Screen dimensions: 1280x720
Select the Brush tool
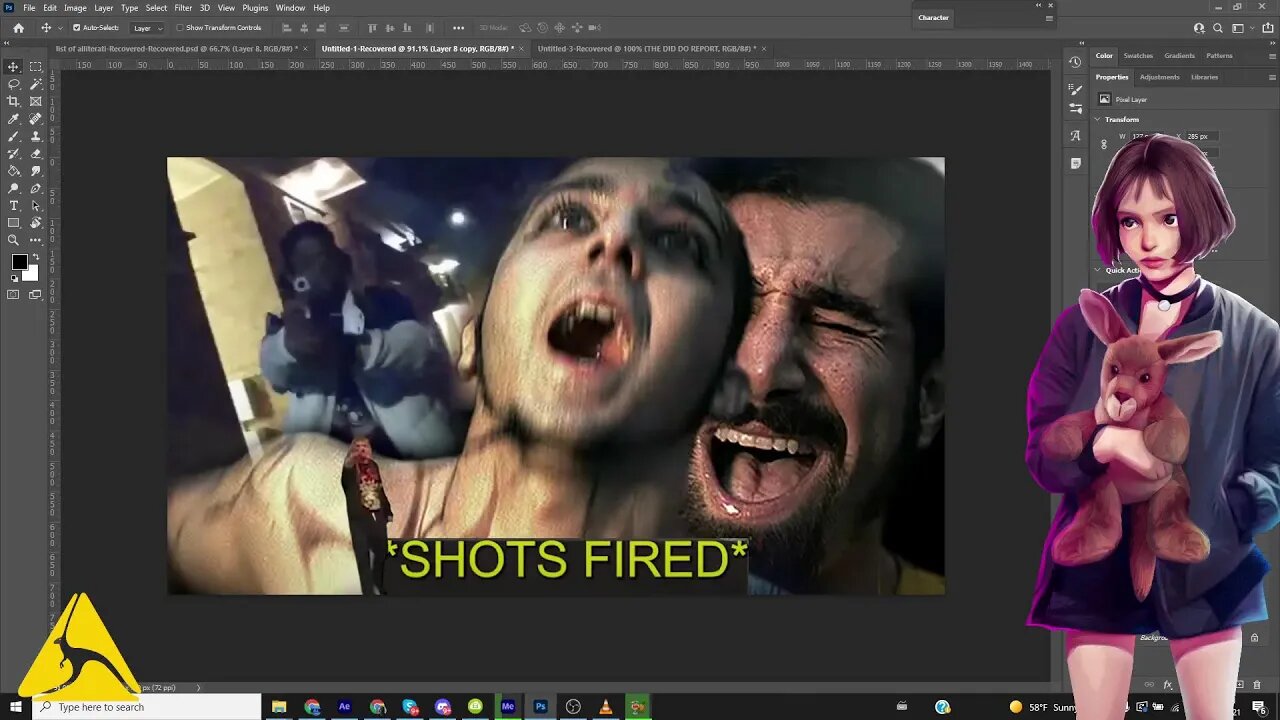tap(14, 136)
